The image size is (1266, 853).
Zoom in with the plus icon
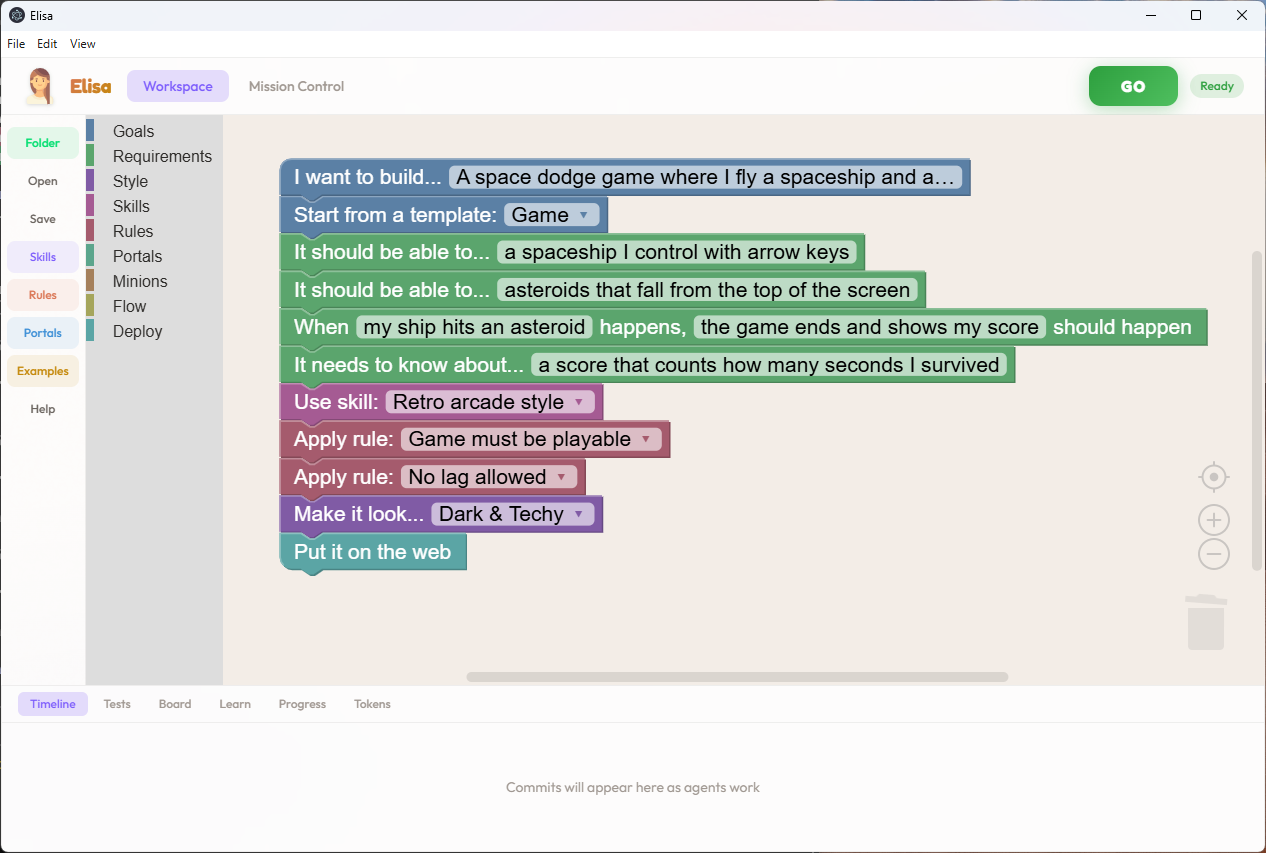(1213, 519)
